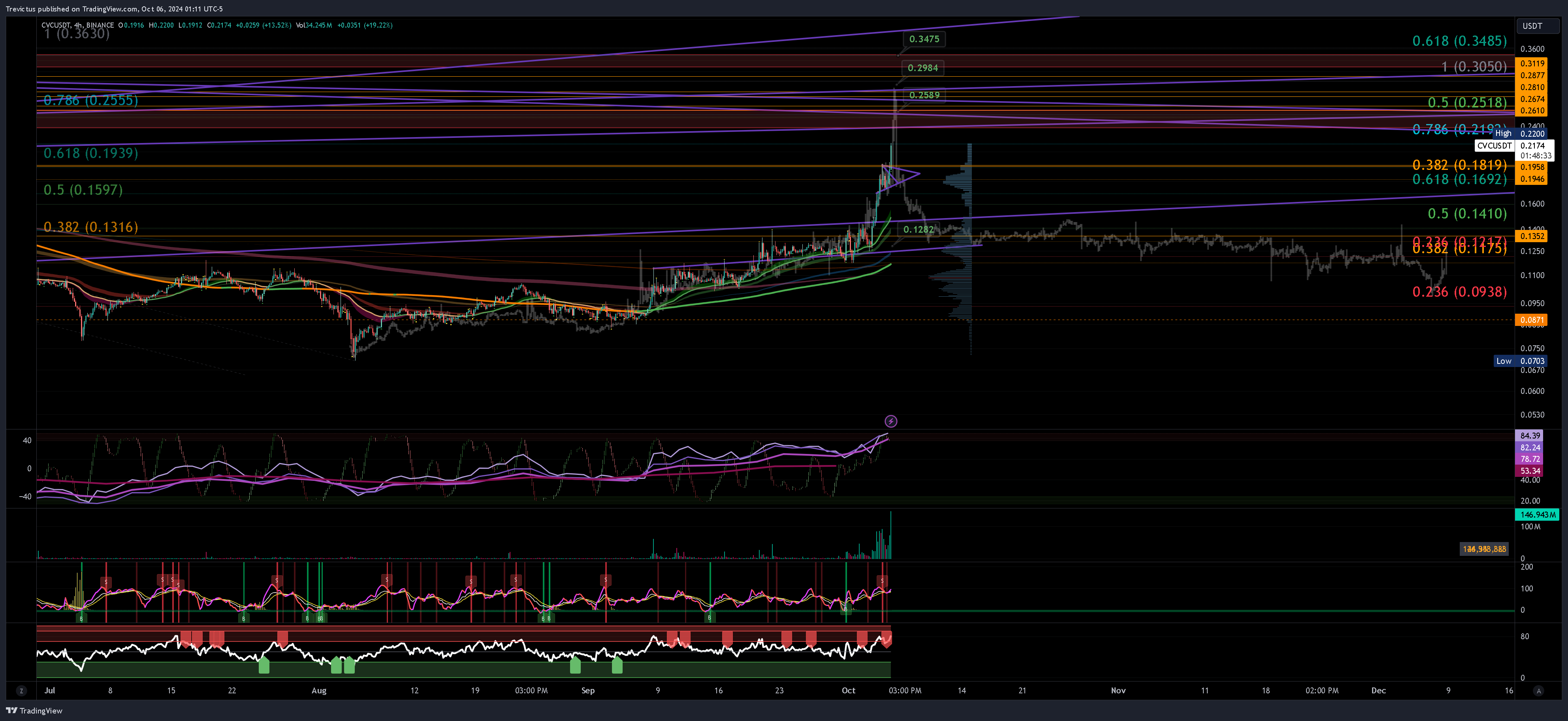This screenshot has width=1568, height=721.
Task: Click the orange 0.2610 price tag
Action: click(x=1531, y=110)
